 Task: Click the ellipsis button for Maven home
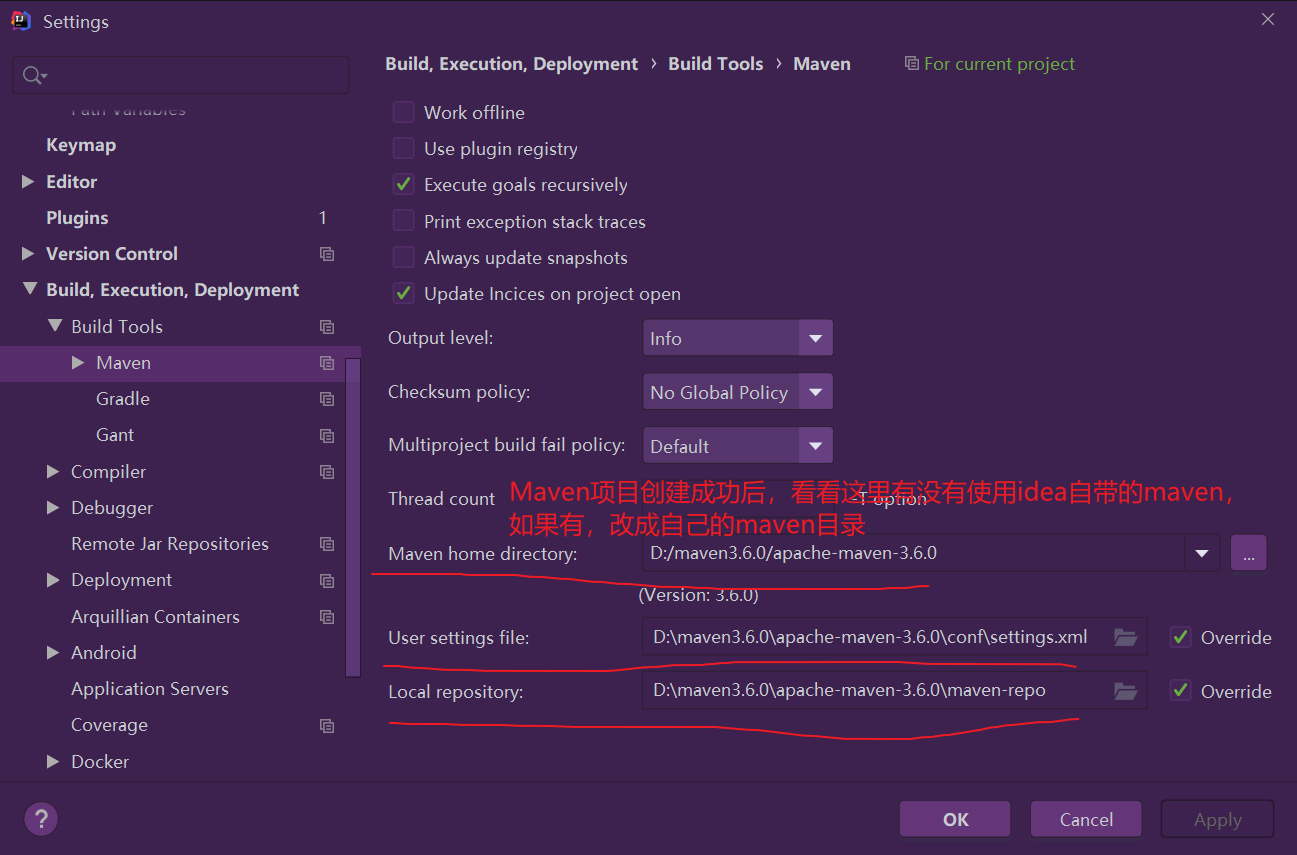point(1249,553)
